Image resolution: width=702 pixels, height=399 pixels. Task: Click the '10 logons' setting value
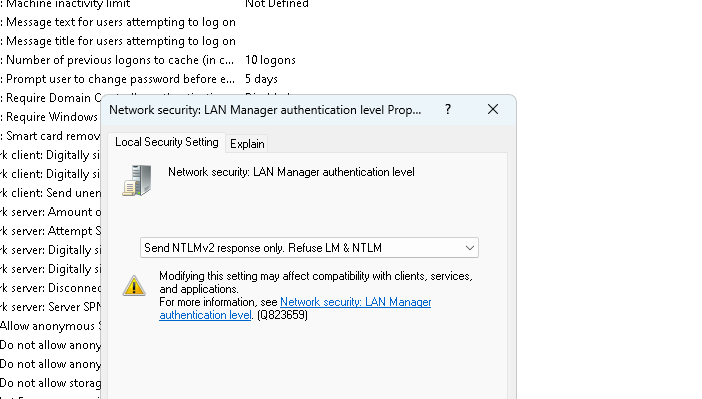[270, 60]
